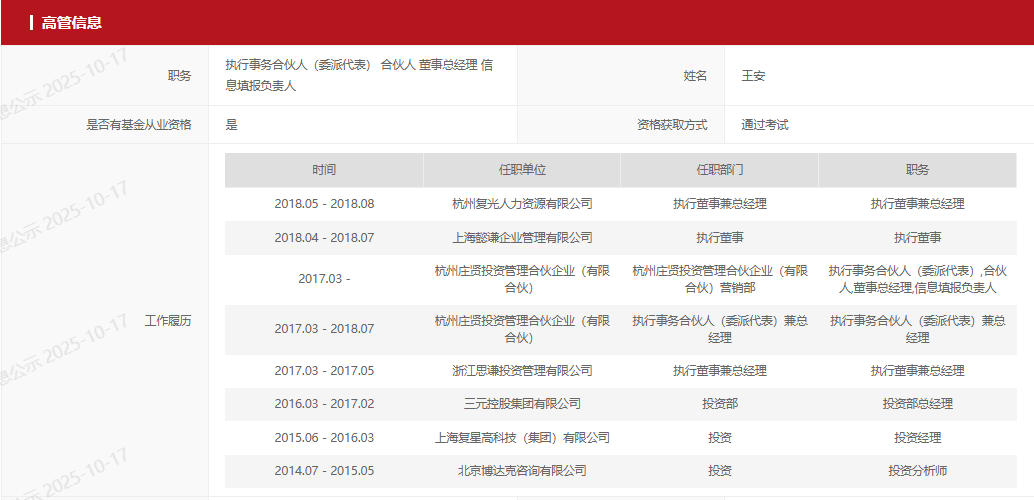The height and width of the screenshot is (500, 1034).
Task: Select 职务 cell in the 杭州复光人力资源有限公司 row
Action: pos(917,204)
